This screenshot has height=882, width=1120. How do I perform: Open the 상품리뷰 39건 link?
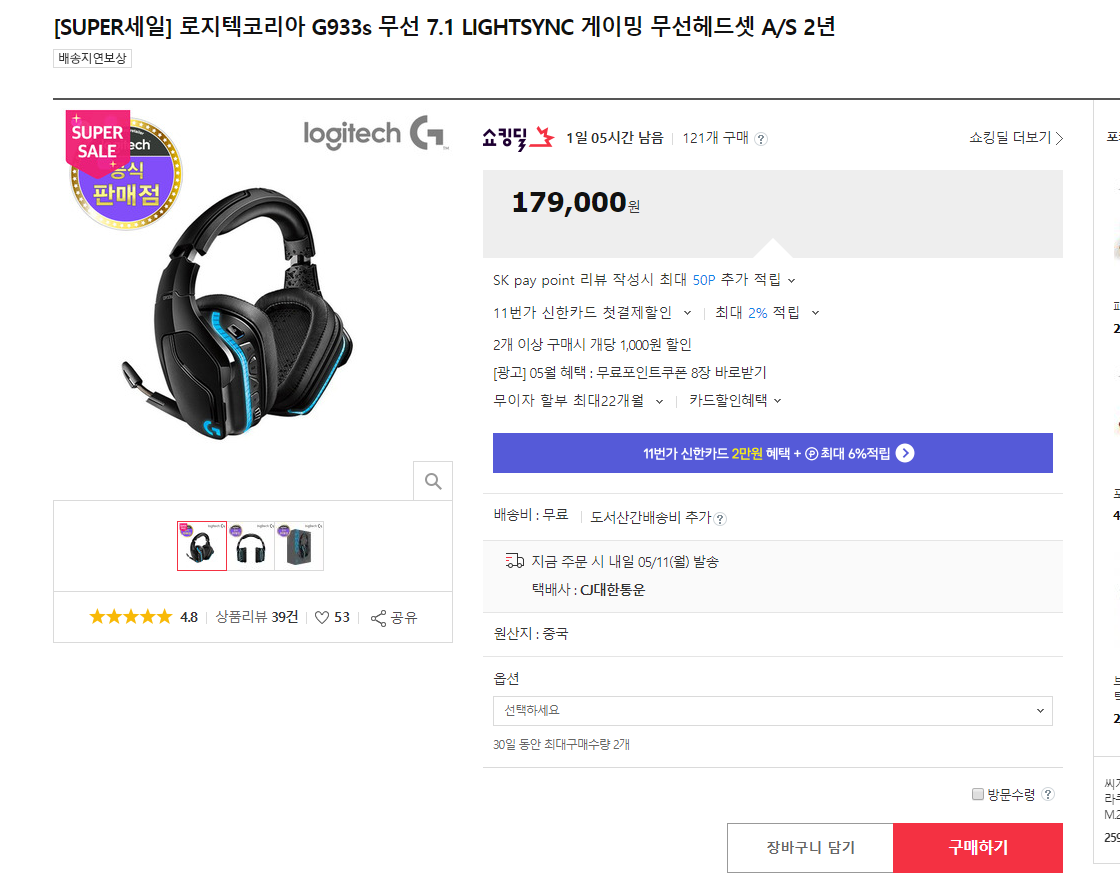pos(257,617)
